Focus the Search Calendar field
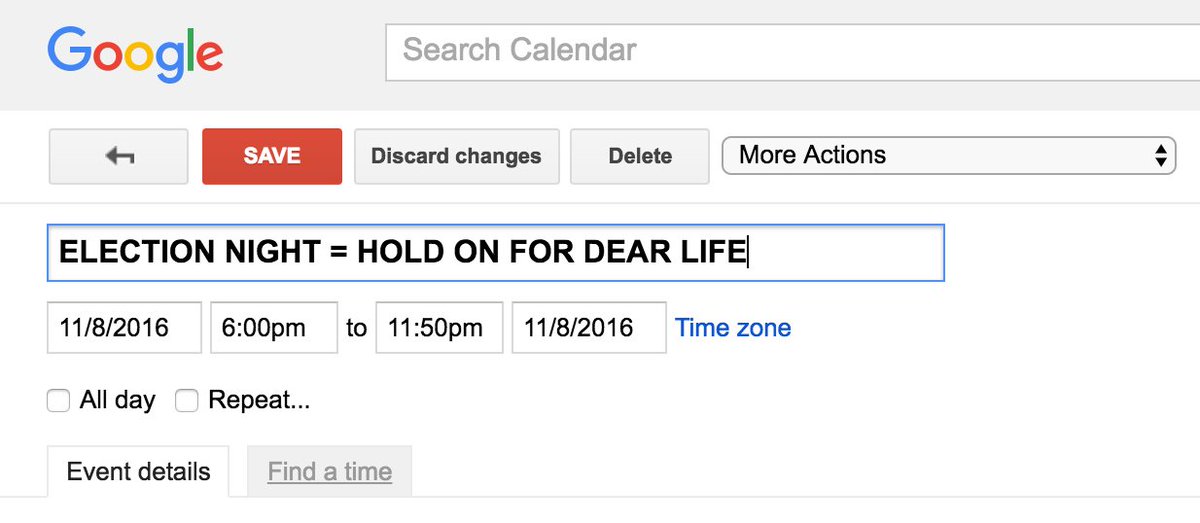 792,50
